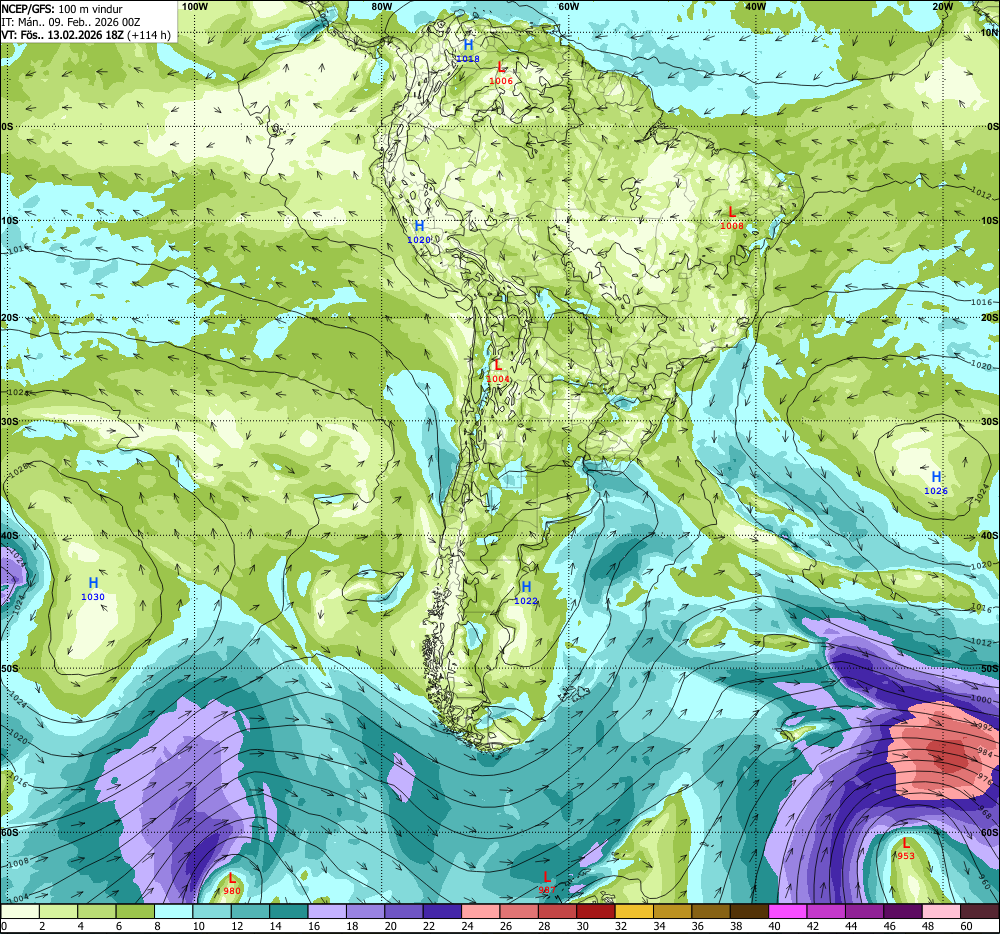The height and width of the screenshot is (934, 1000).
Task: Click the L symbol above 1008 over Brazil
Action: click(732, 212)
